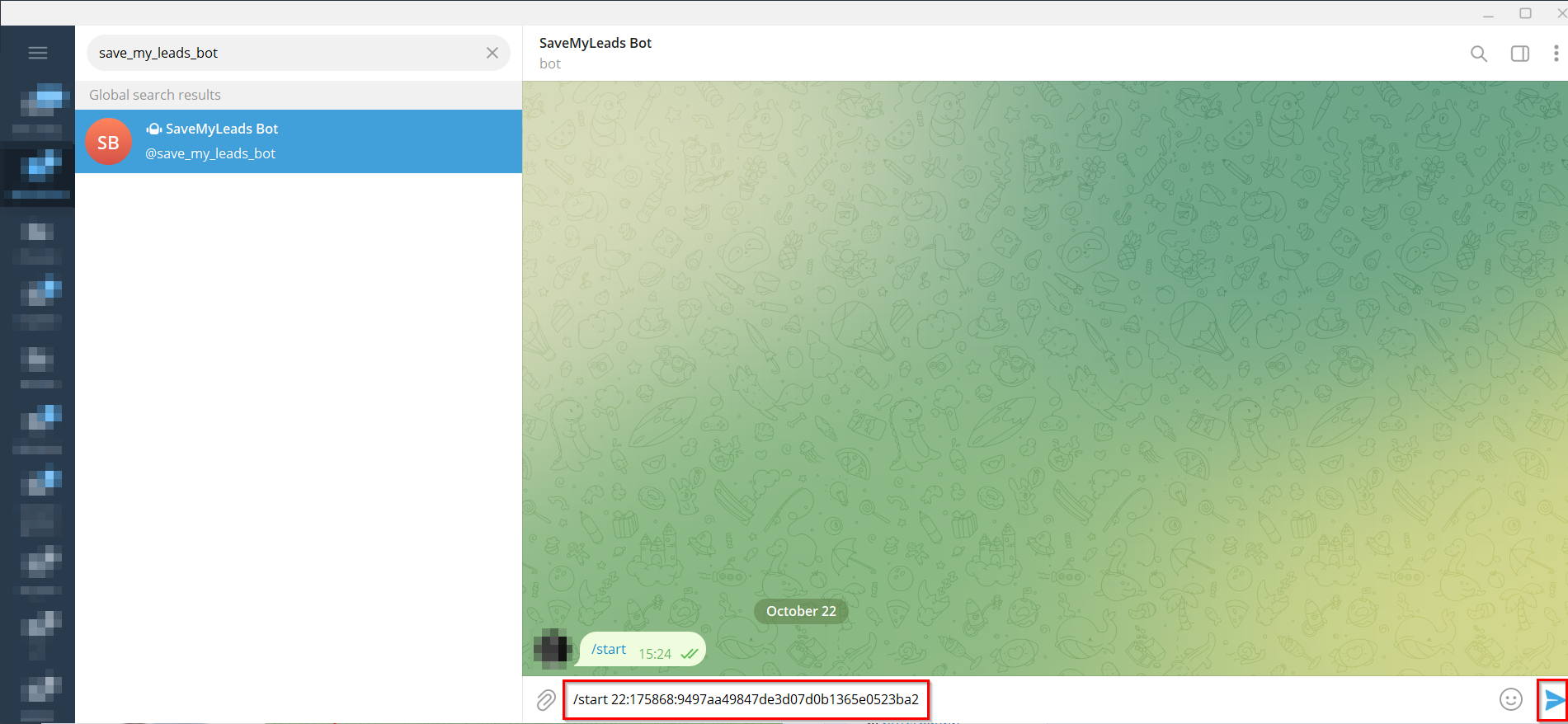Open the emoji picker
Image resolution: width=1568 pixels, height=724 pixels.
point(1510,699)
